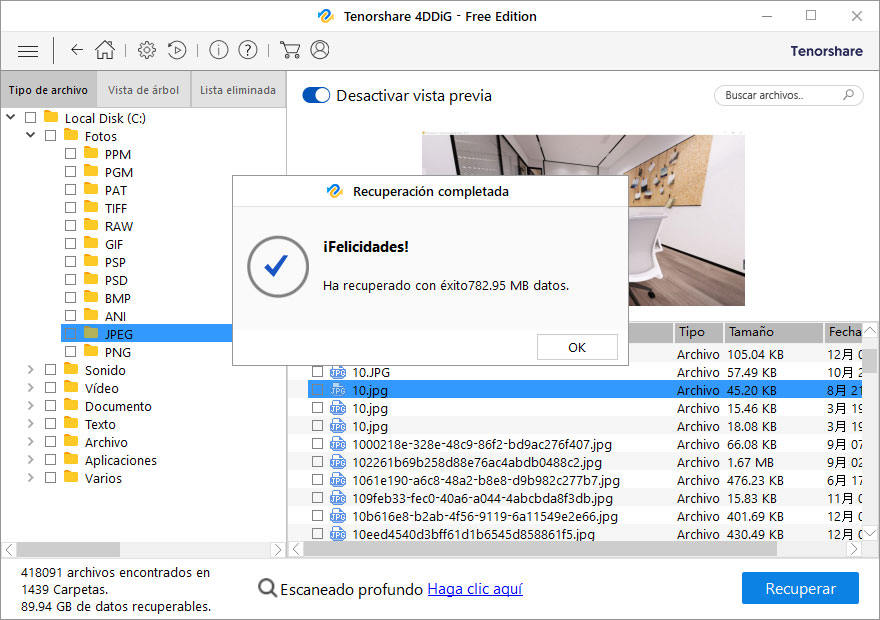Click JPG icon of 10.JPG file
This screenshot has width=880, height=620.
(338, 372)
